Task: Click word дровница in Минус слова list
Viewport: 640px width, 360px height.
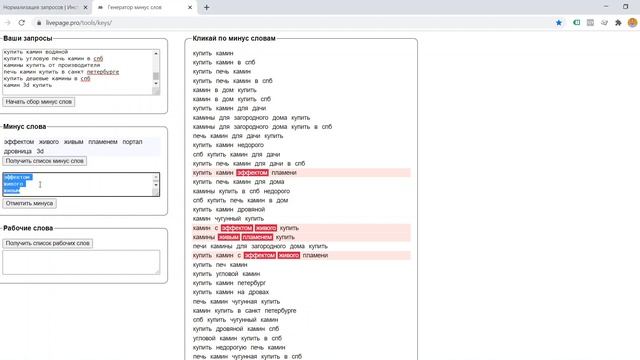Action: click(x=18, y=151)
